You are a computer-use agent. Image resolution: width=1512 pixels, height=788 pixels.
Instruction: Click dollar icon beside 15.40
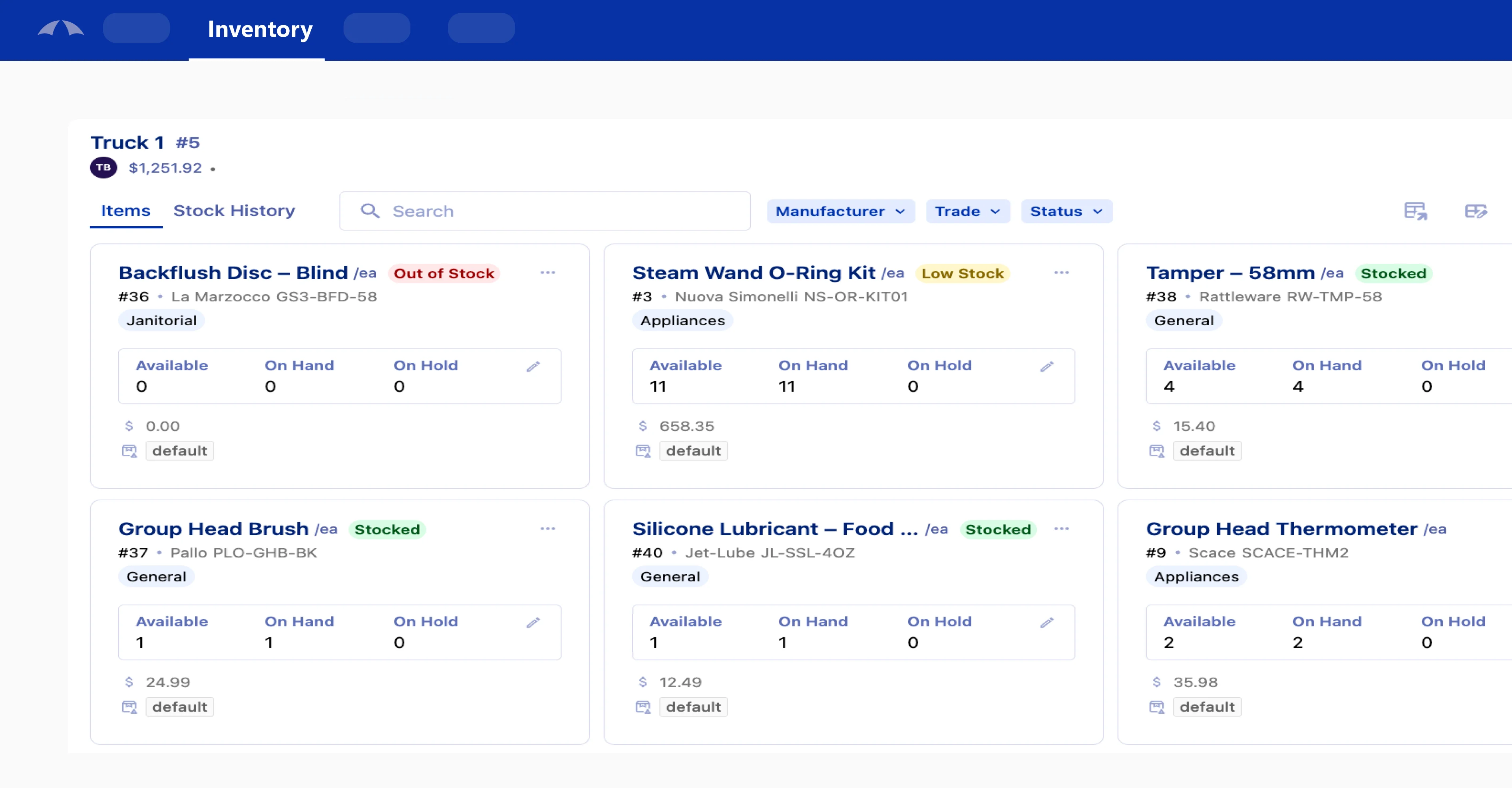coord(1156,426)
